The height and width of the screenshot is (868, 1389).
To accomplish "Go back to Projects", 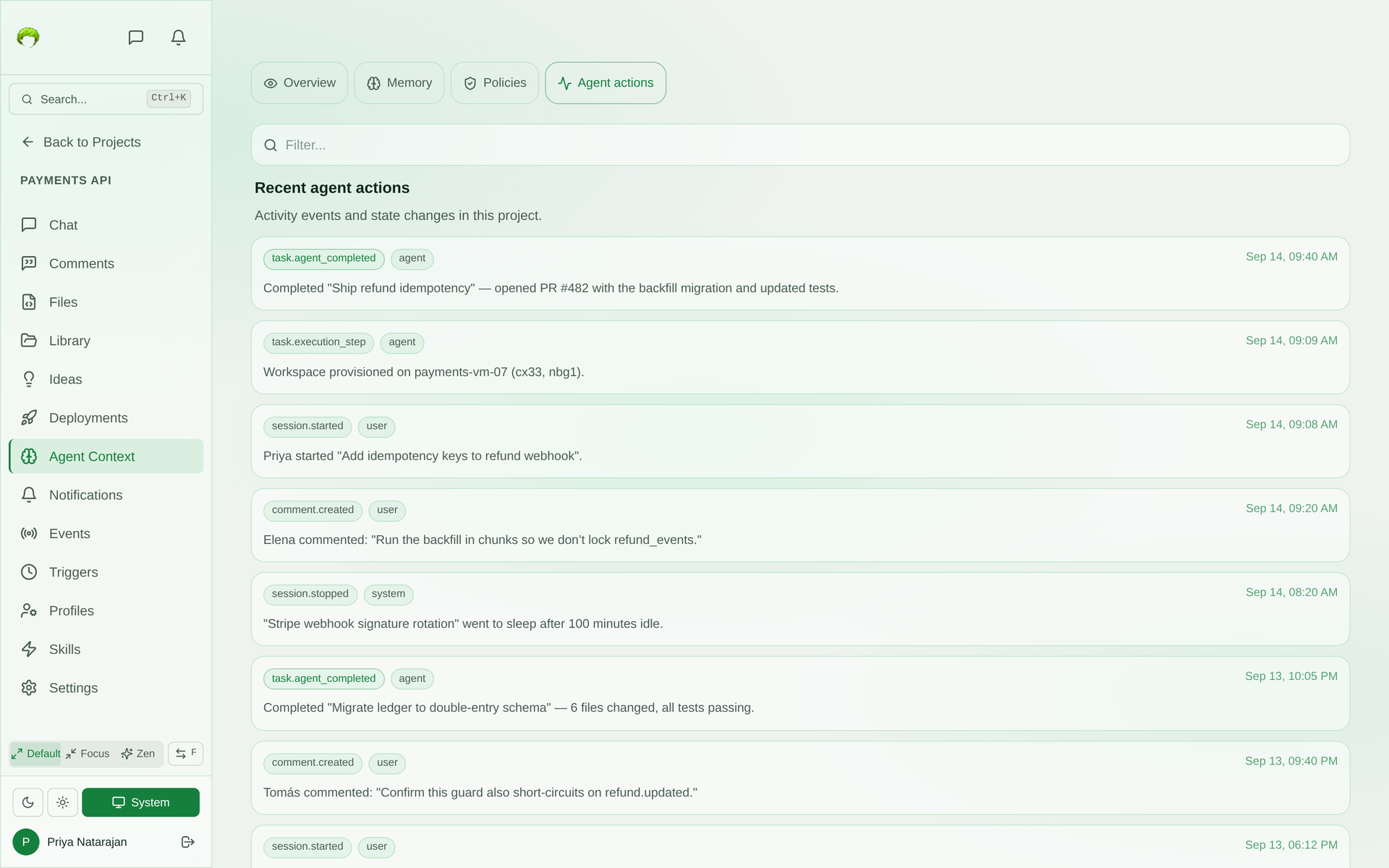I will coord(81,142).
